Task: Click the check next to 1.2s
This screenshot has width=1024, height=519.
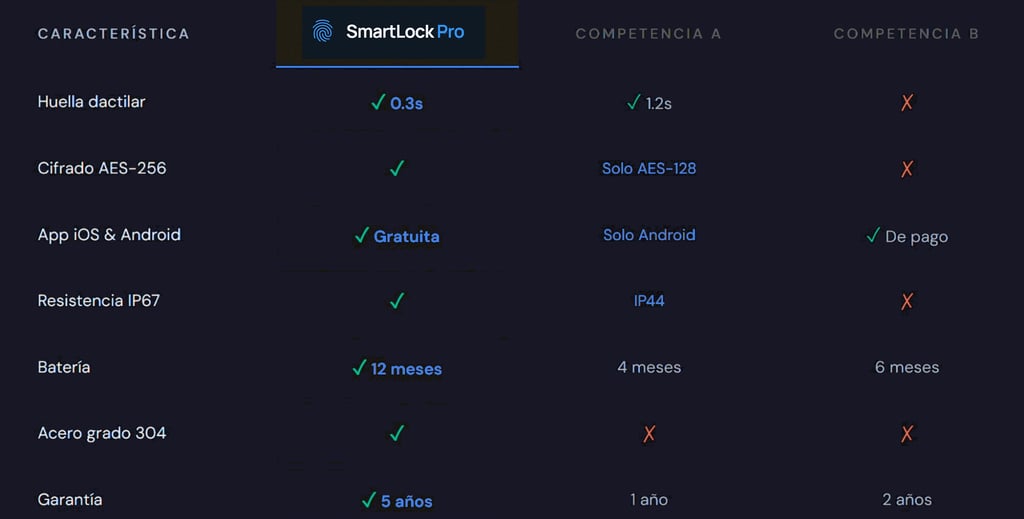Action: coord(633,102)
